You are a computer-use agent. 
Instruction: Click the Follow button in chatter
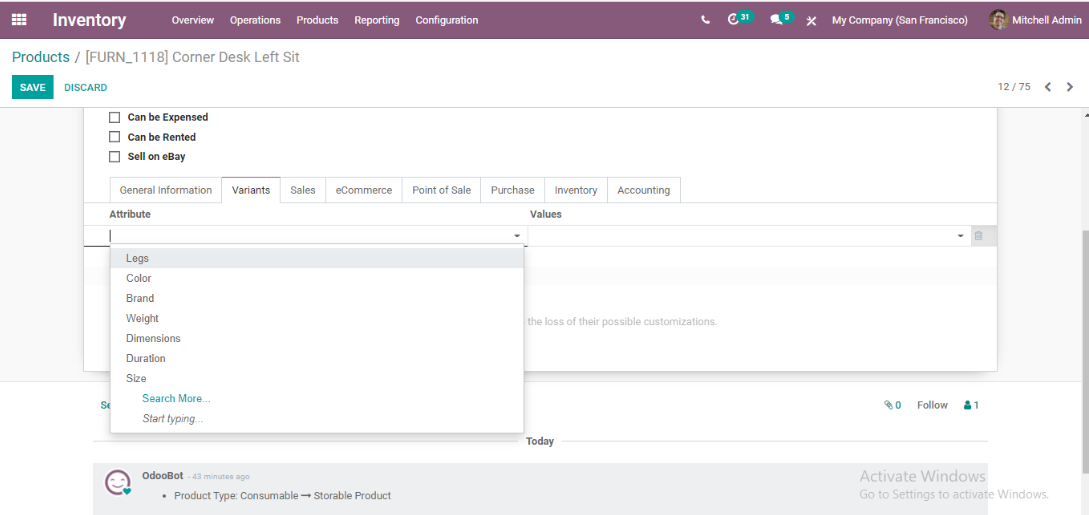tap(932, 405)
